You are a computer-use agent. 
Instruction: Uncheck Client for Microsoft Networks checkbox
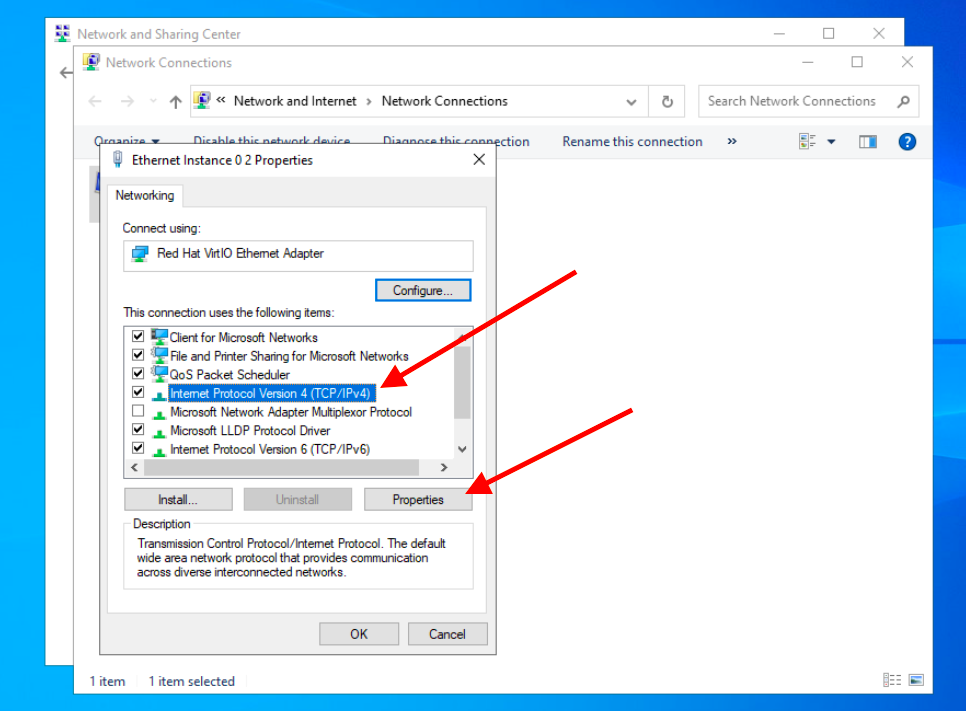pos(138,336)
